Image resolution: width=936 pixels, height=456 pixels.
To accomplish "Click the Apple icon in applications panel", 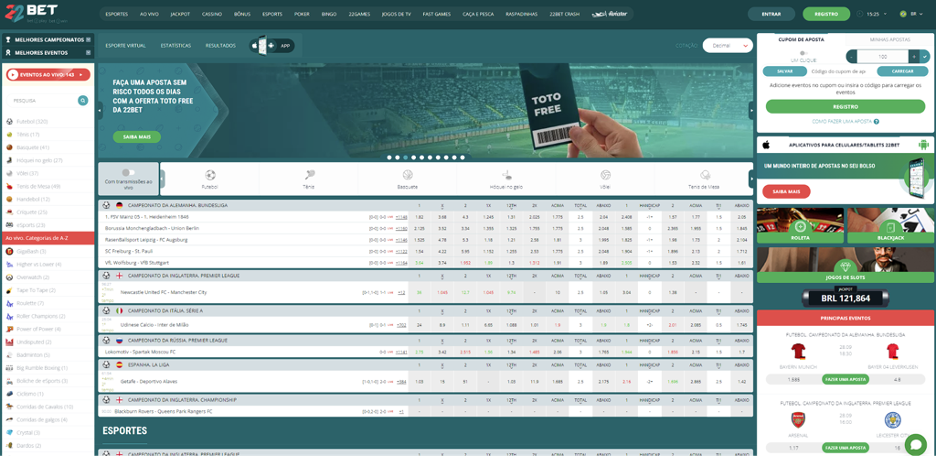I will (x=766, y=144).
